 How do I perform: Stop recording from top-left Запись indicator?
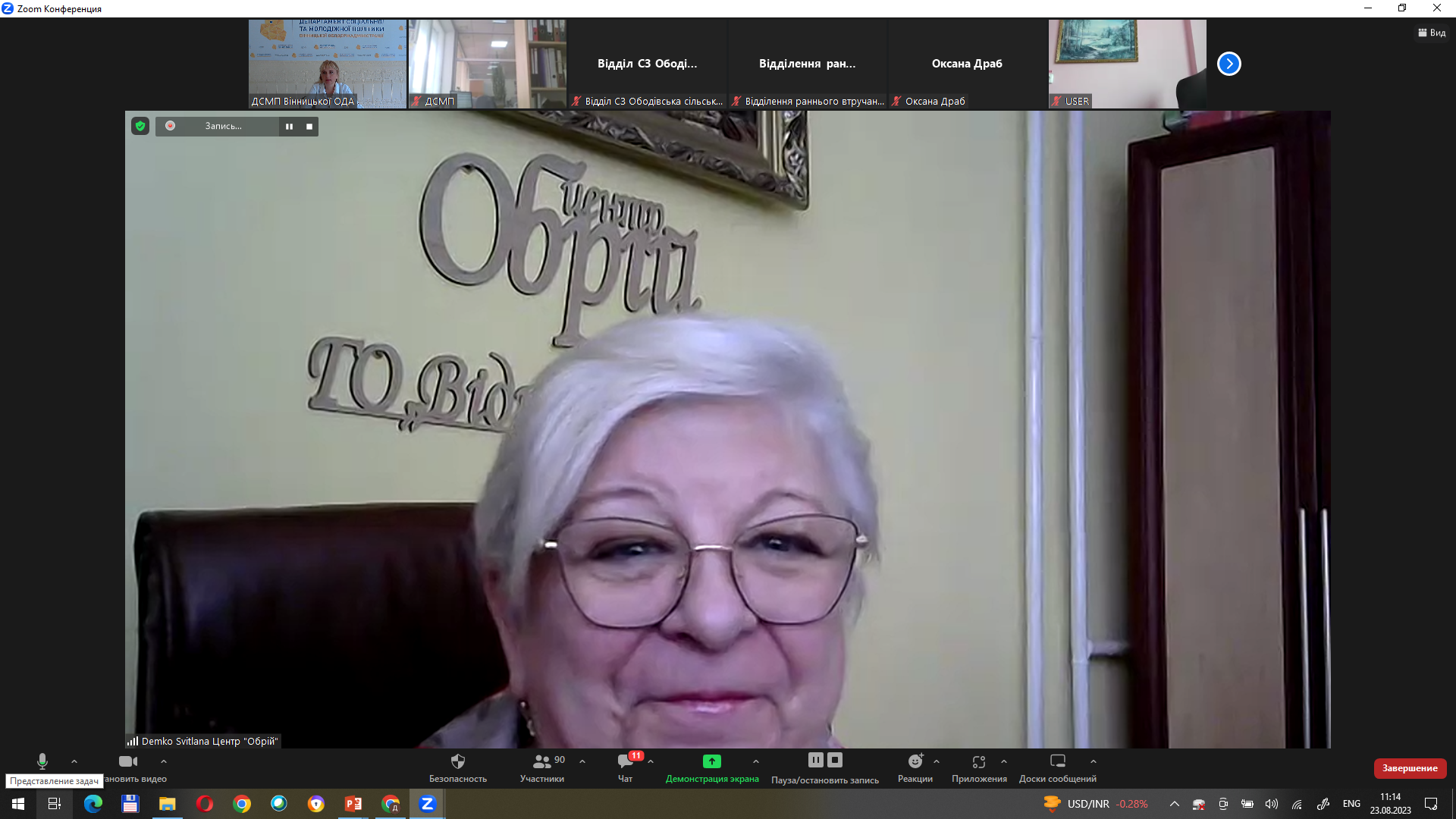309,127
